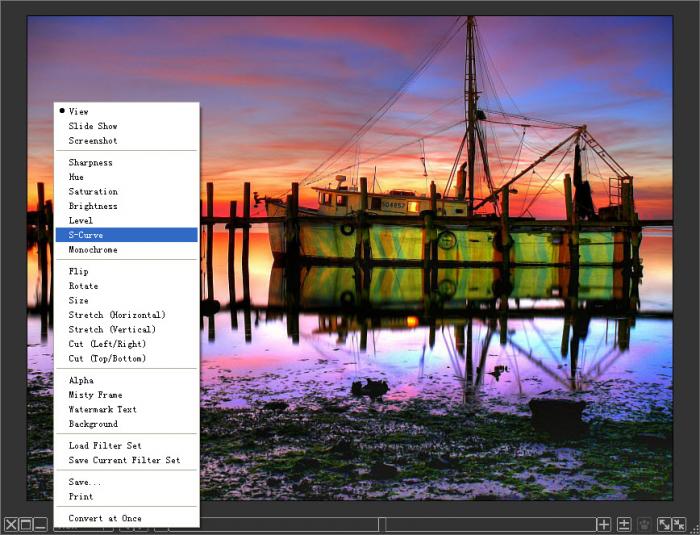
Task: Apply Misty Frame effect
Action: 126,395
